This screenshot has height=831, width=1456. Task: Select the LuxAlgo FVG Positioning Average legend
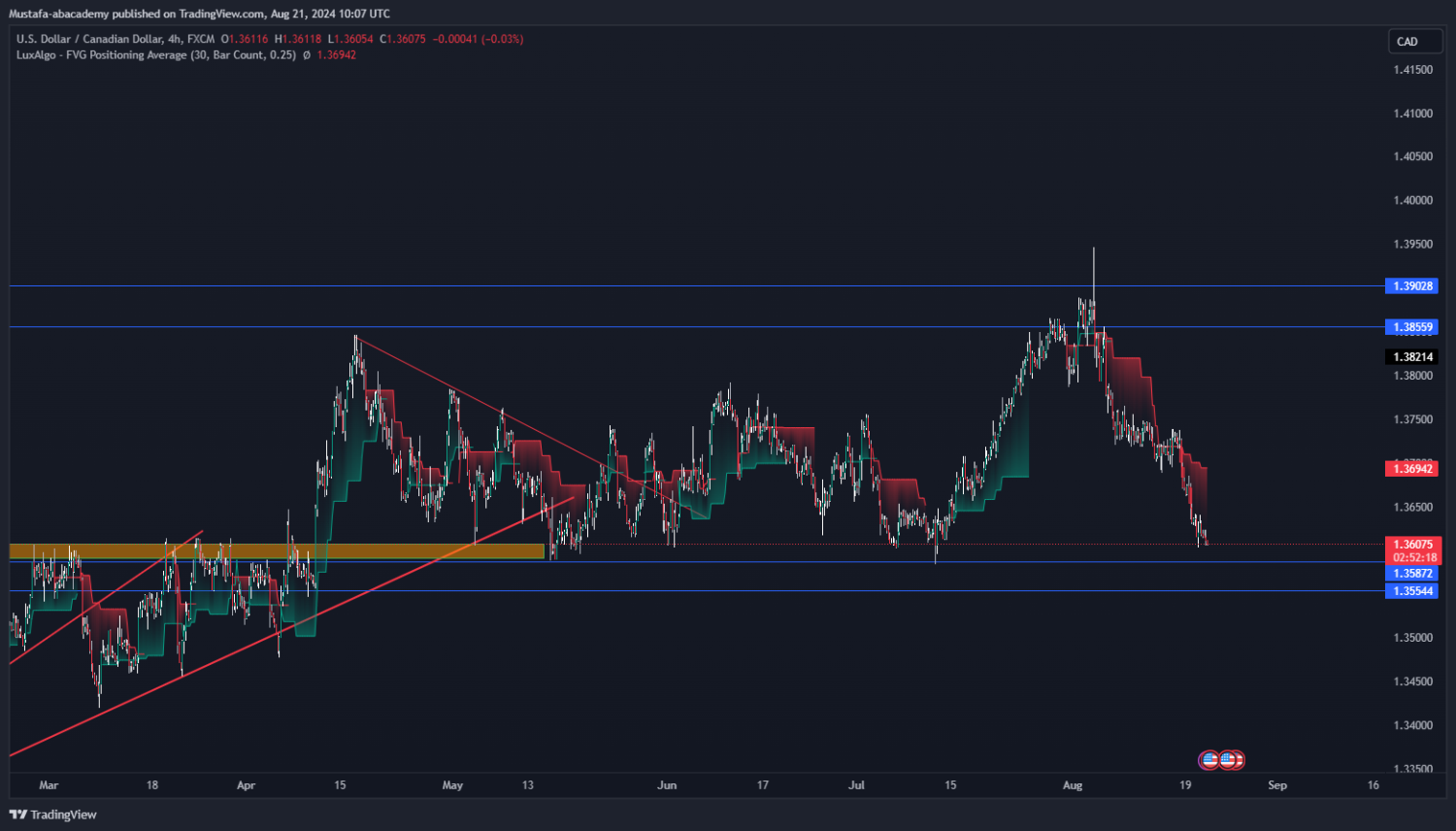(155, 55)
